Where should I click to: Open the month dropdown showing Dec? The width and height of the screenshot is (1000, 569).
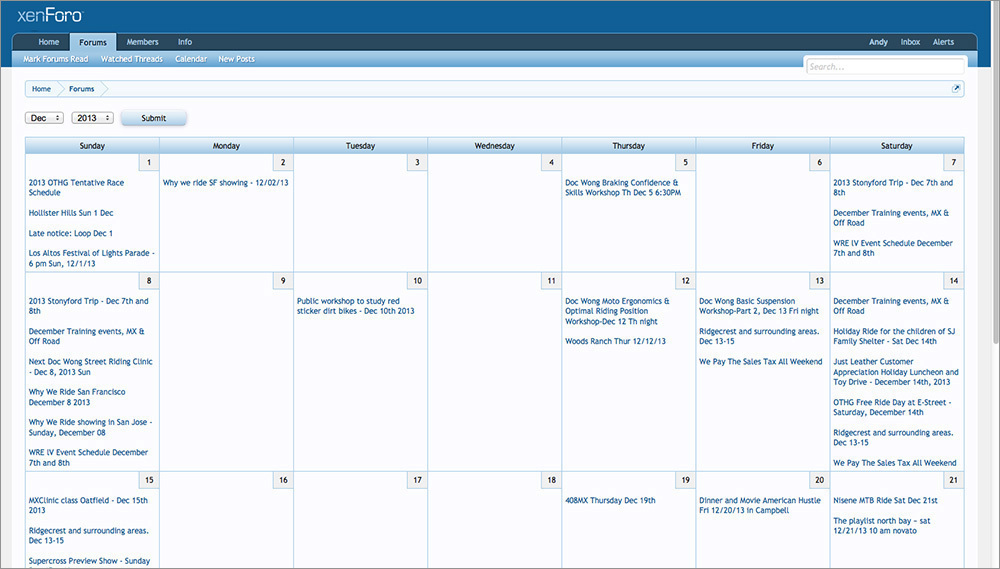click(x=44, y=118)
